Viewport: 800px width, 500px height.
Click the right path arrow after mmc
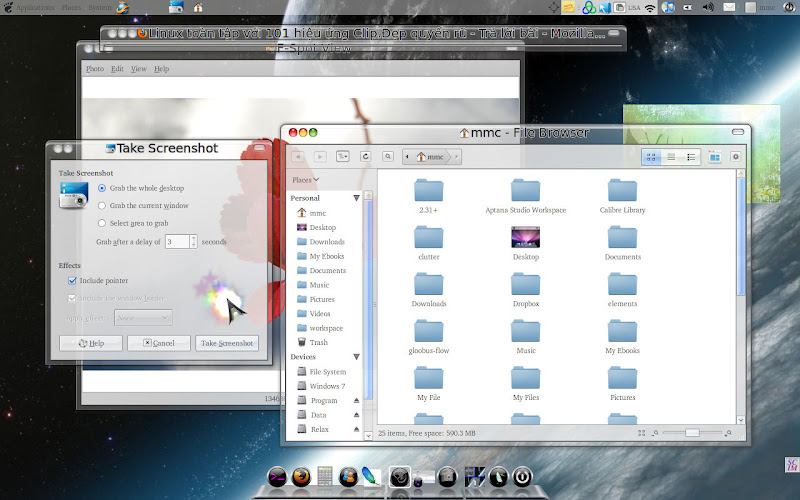point(456,157)
